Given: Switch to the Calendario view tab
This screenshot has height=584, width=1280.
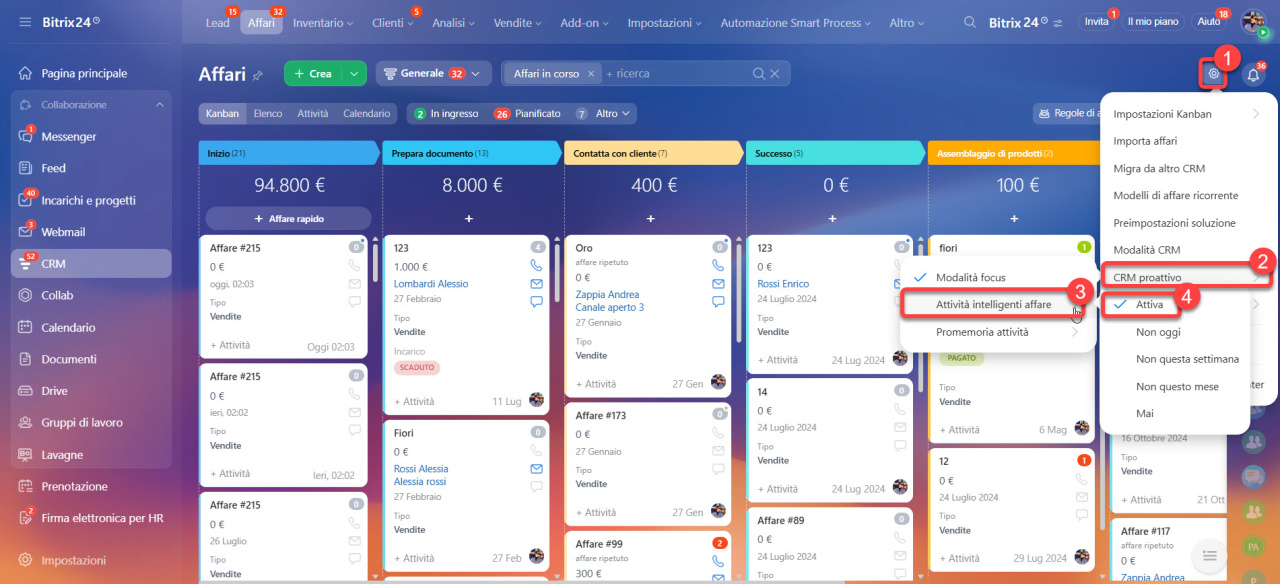Looking at the screenshot, I should pyautogui.click(x=367, y=114).
